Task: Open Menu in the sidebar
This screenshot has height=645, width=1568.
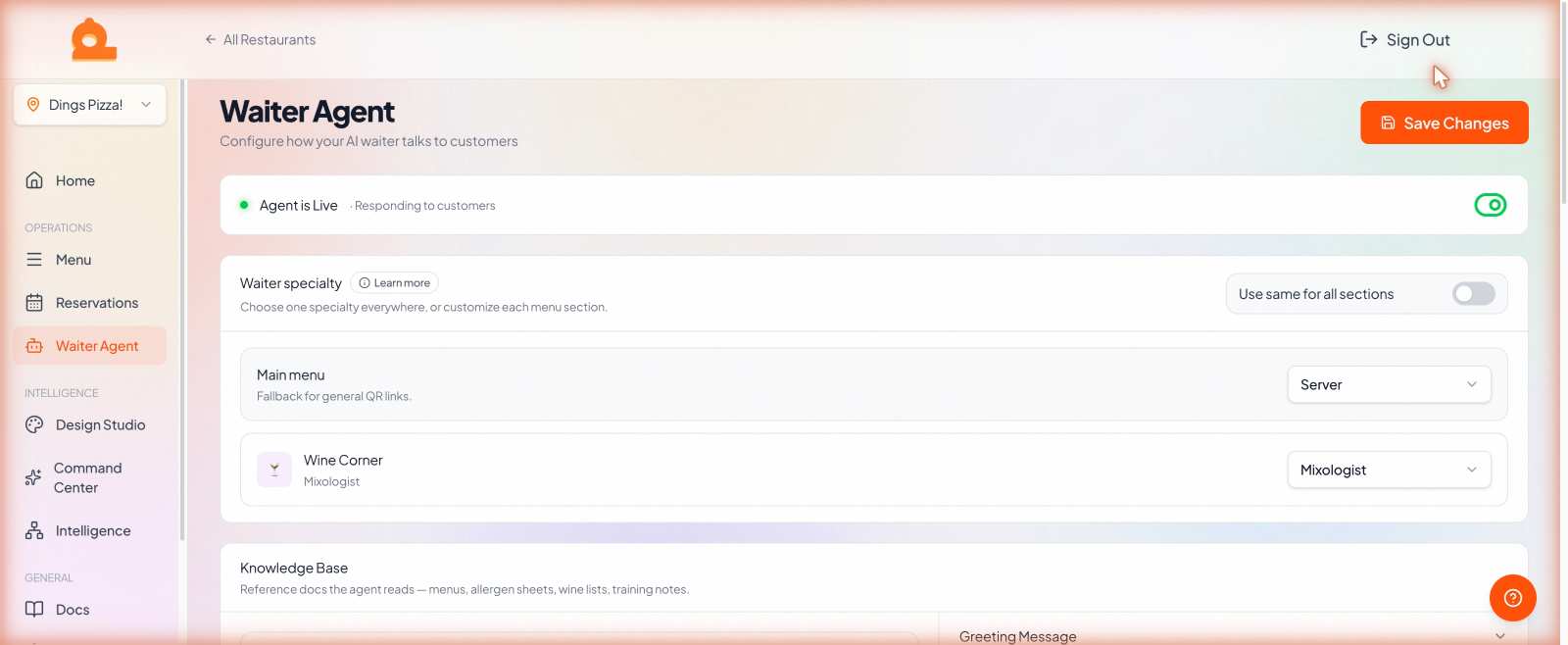Action: click(89, 260)
